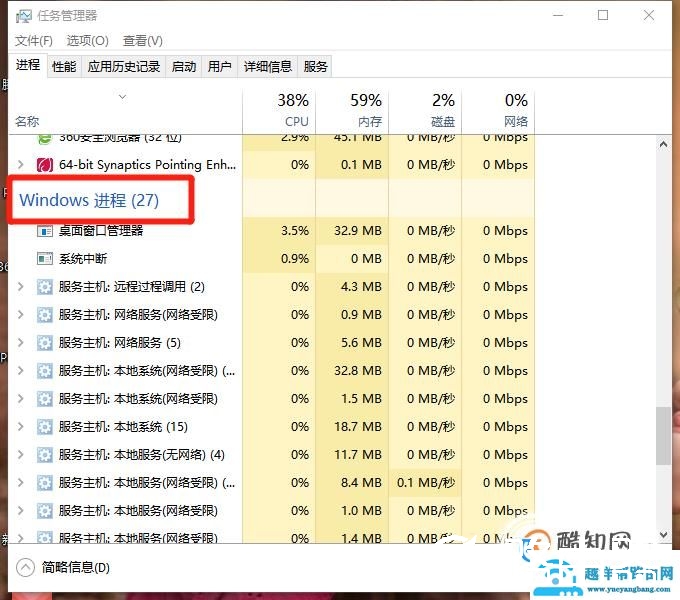Click the 简略信息(D) link
The width and height of the screenshot is (680, 600).
coord(75,567)
